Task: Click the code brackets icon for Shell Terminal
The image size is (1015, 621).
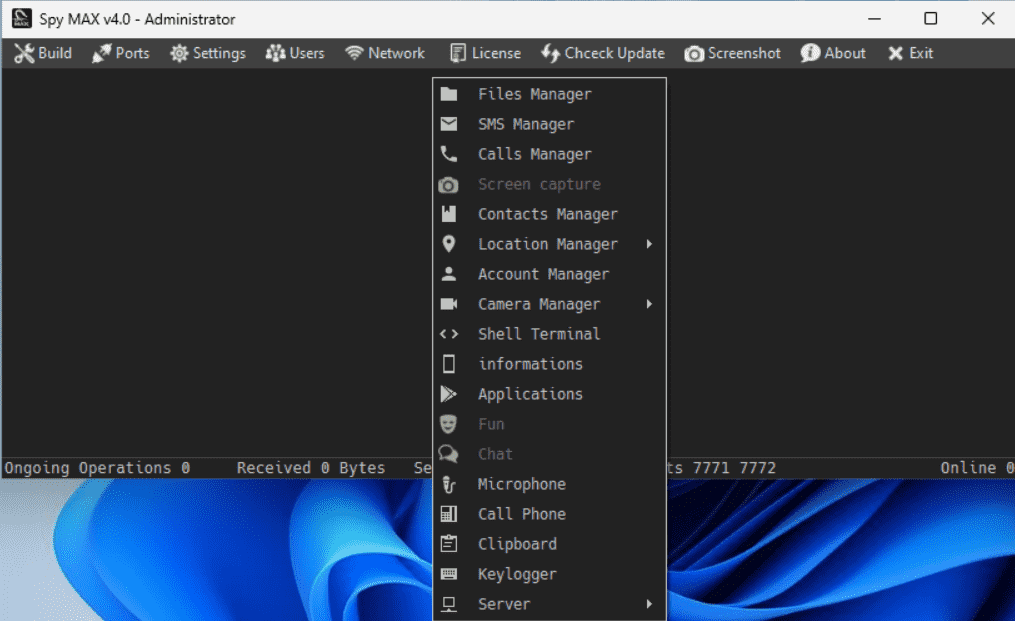Action: coord(449,334)
